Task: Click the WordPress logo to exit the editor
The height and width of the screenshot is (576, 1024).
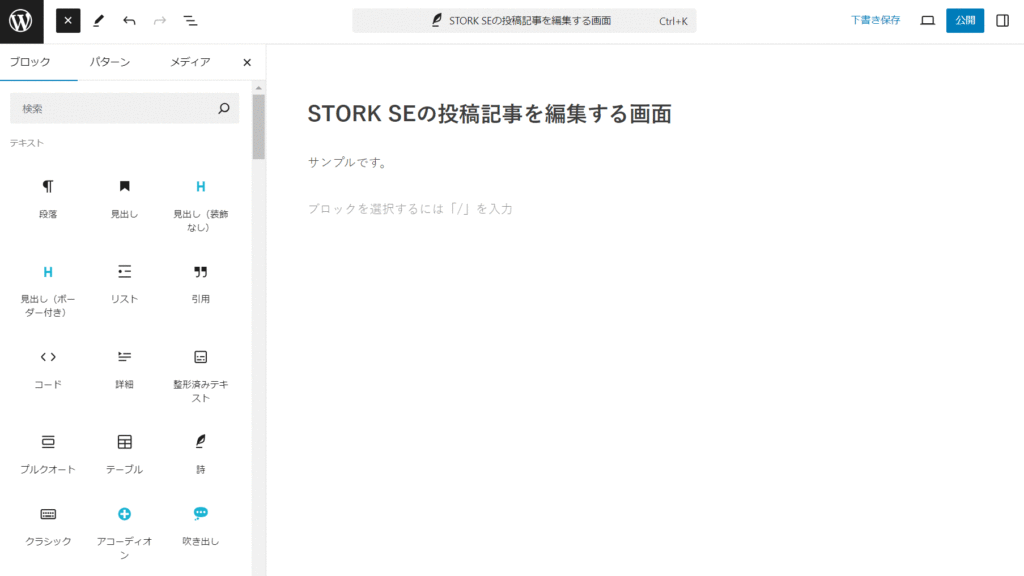Action: click(21, 21)
